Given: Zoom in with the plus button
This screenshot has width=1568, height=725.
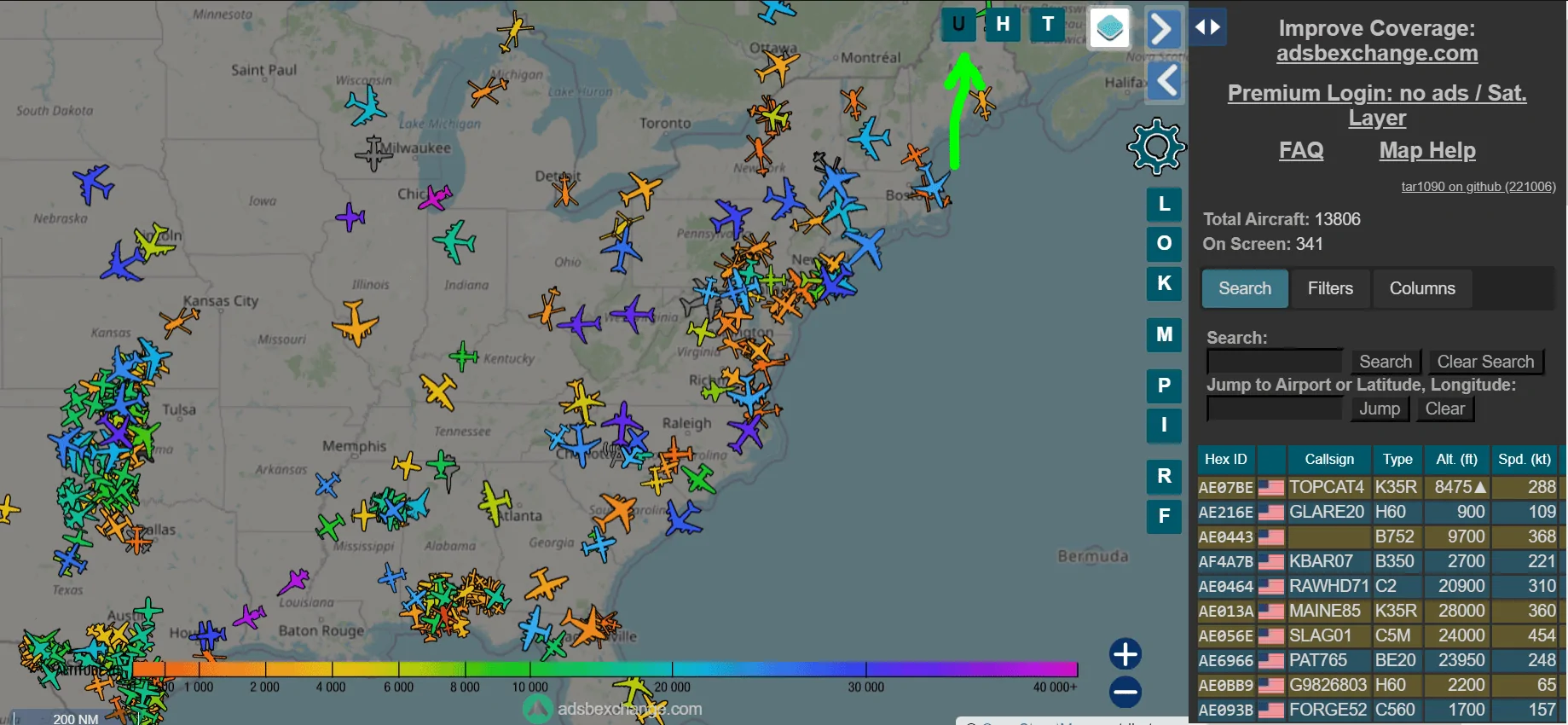Looking at the screenshot, I should click(x=1125, y=654).
